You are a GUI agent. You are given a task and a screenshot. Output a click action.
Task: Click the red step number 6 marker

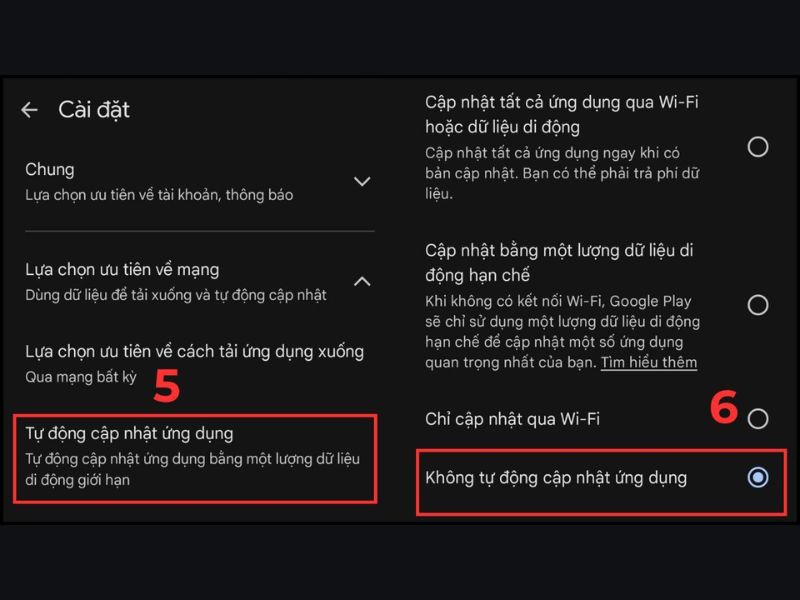(x=724, y=407)
